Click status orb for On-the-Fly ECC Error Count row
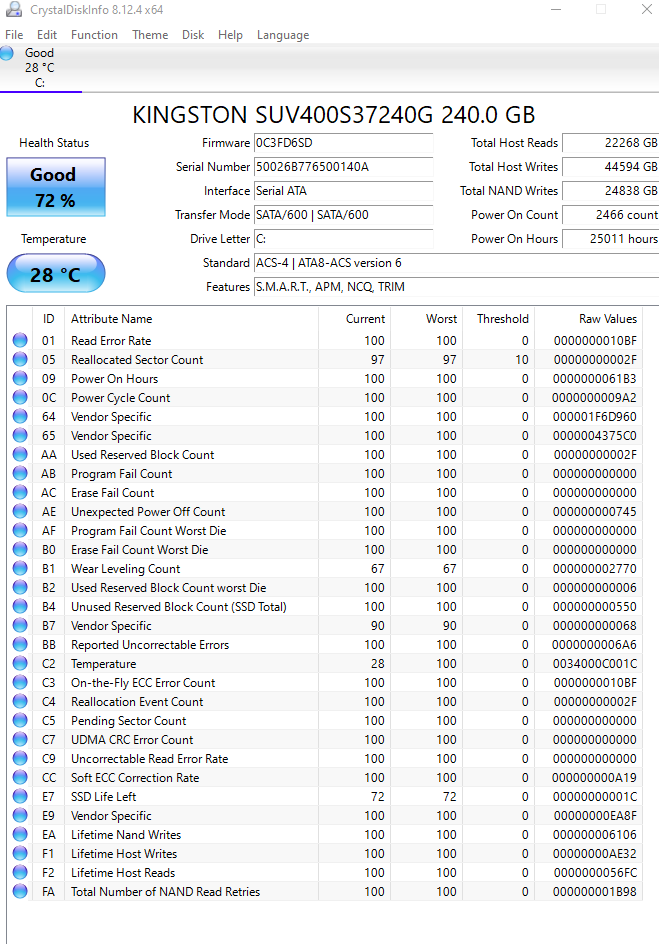659x944 pixels. tap(20, 682)
